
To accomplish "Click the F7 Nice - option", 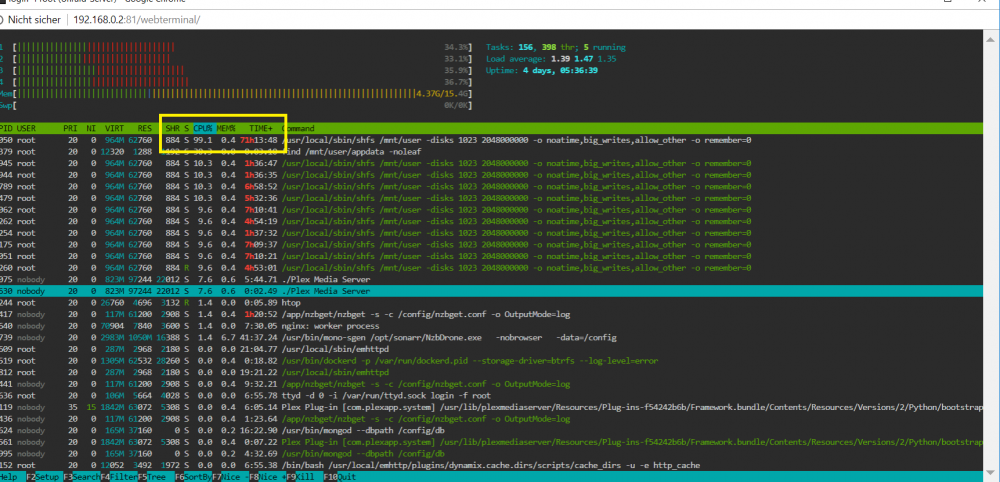I will point(230,477).
